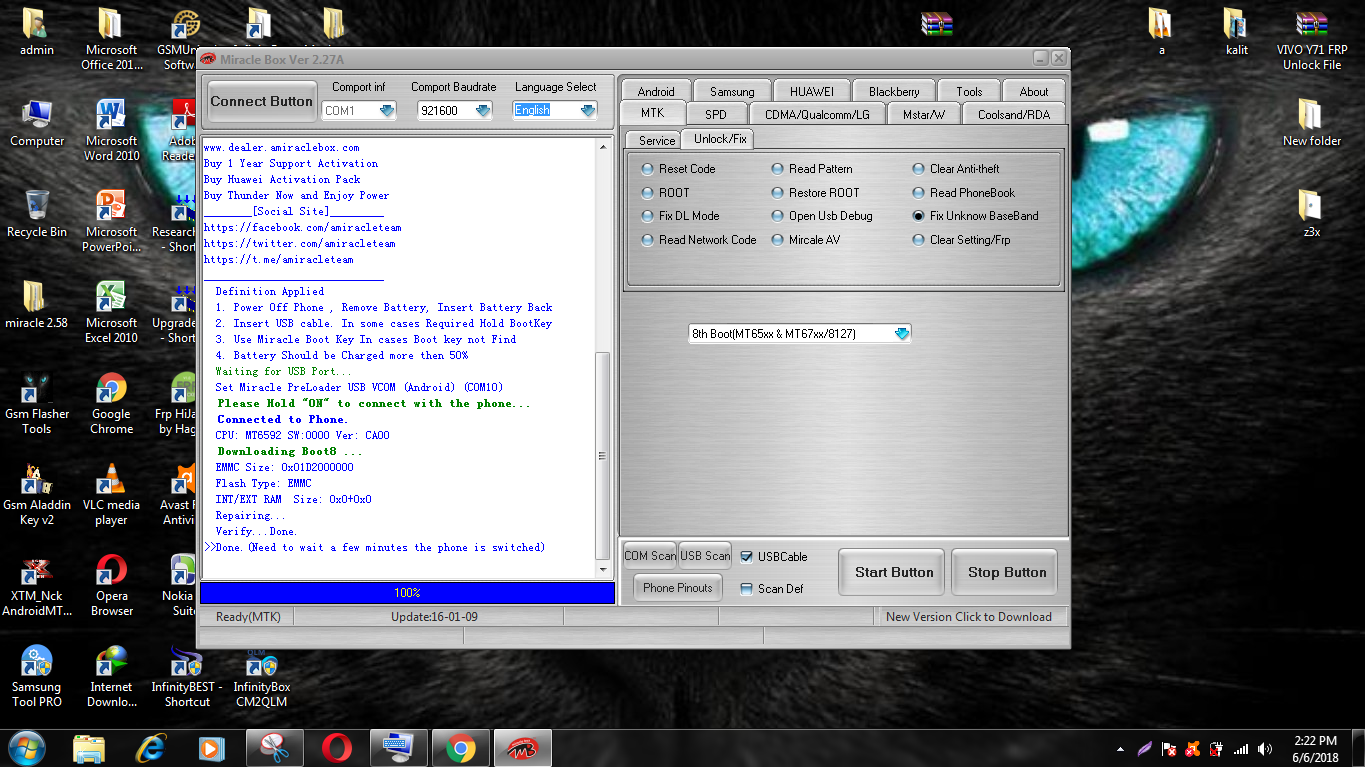Click the USB Scan button
The height and width of the screenshot is (767, 1365).
(x=705, y=556)
